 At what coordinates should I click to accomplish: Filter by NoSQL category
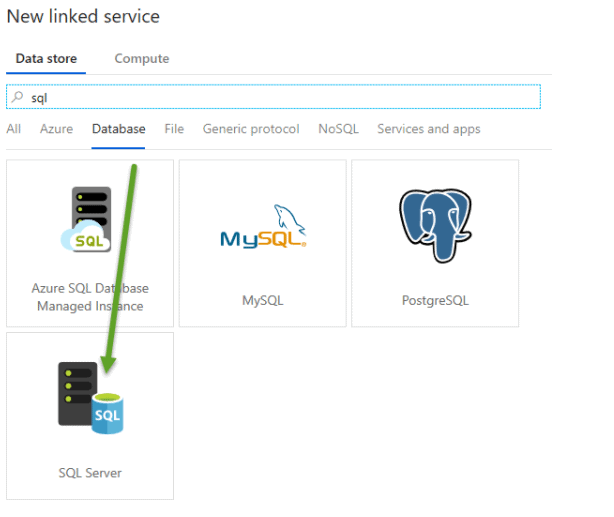(x=338, y=129)
